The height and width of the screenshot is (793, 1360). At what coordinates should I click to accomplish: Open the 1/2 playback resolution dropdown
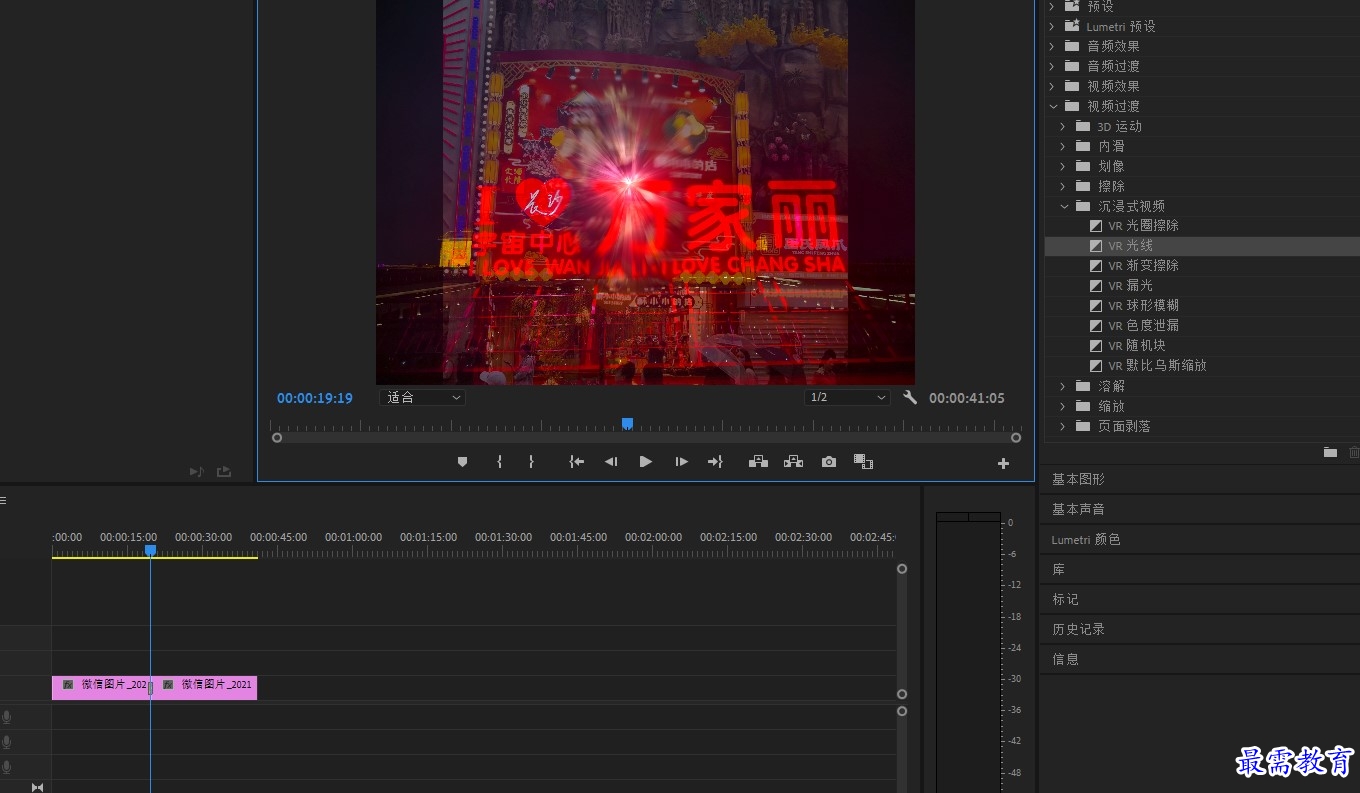(x=846, y=397)
